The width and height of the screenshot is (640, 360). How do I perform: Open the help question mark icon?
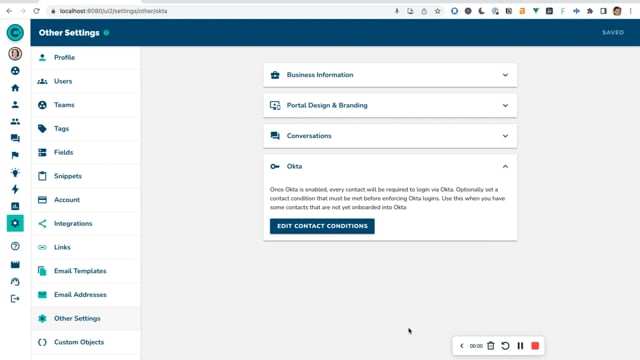point(15,246)
